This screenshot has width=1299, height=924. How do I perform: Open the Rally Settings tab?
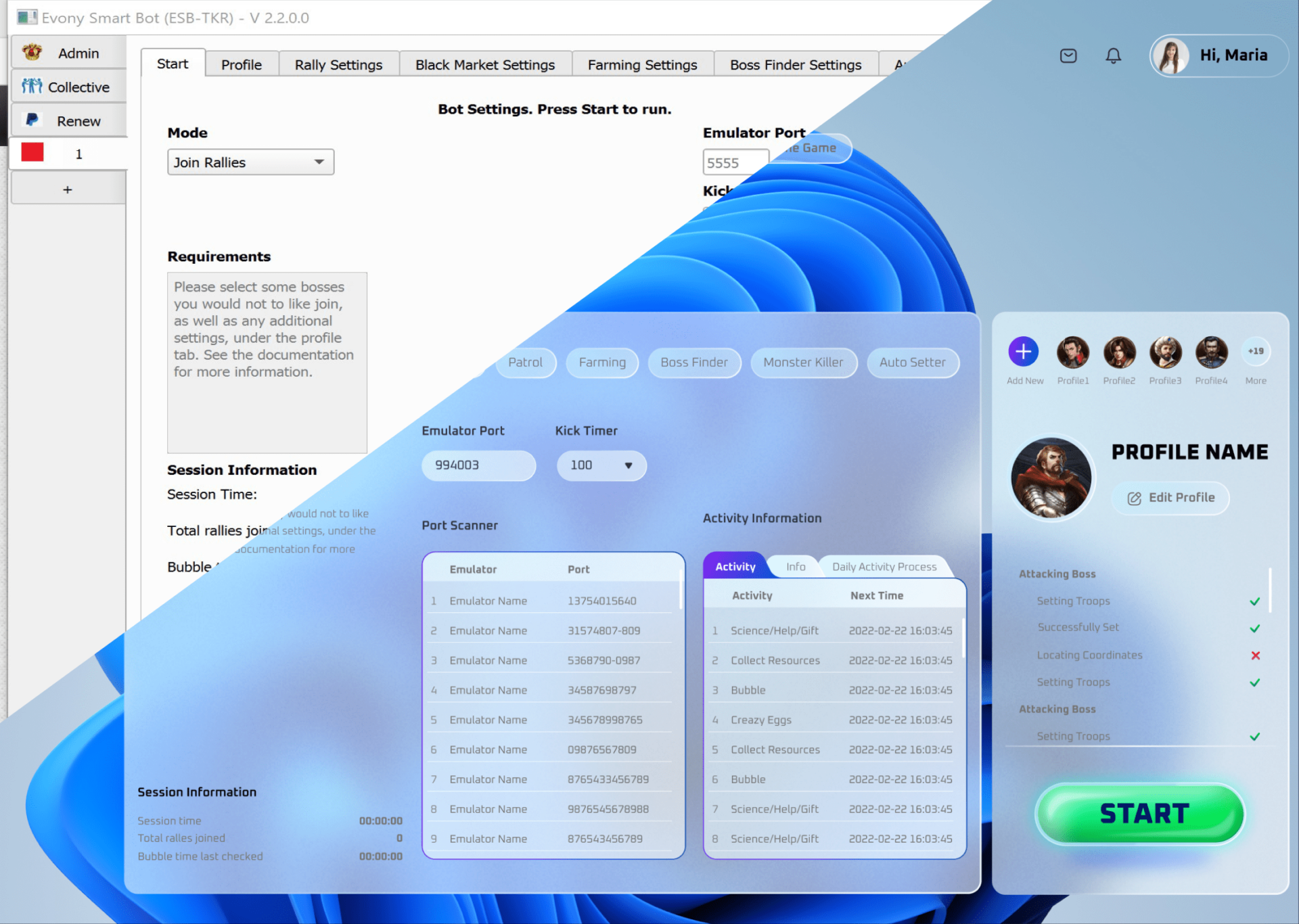pyautogui.click(x=338, y=65)
